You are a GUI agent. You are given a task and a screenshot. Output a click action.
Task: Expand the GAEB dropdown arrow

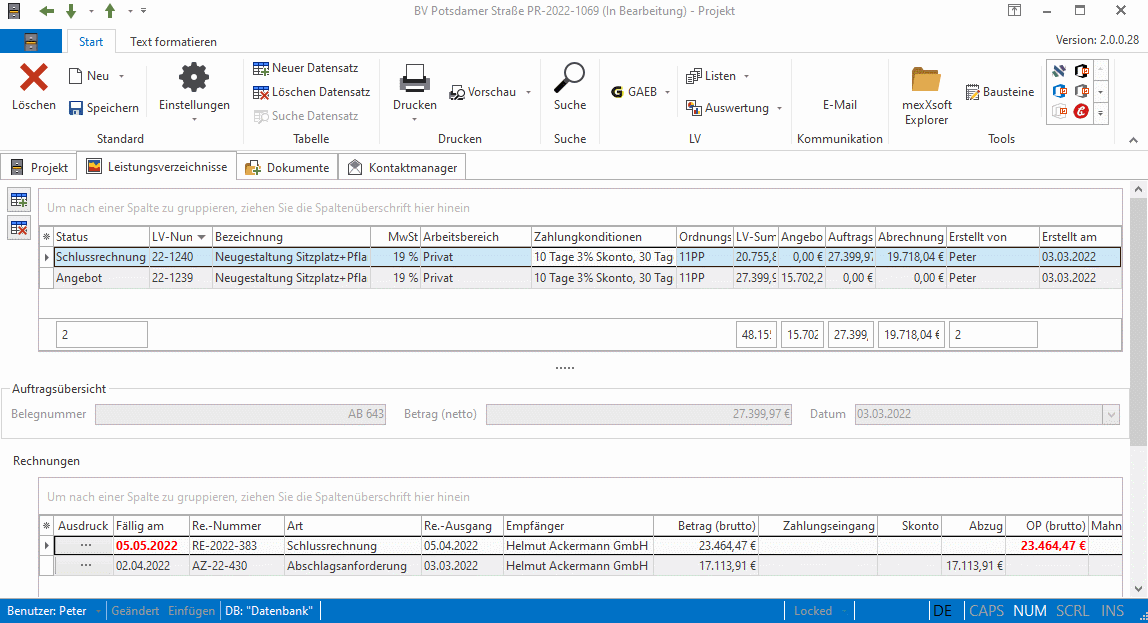pyautogui.click(x=667, y=92)
